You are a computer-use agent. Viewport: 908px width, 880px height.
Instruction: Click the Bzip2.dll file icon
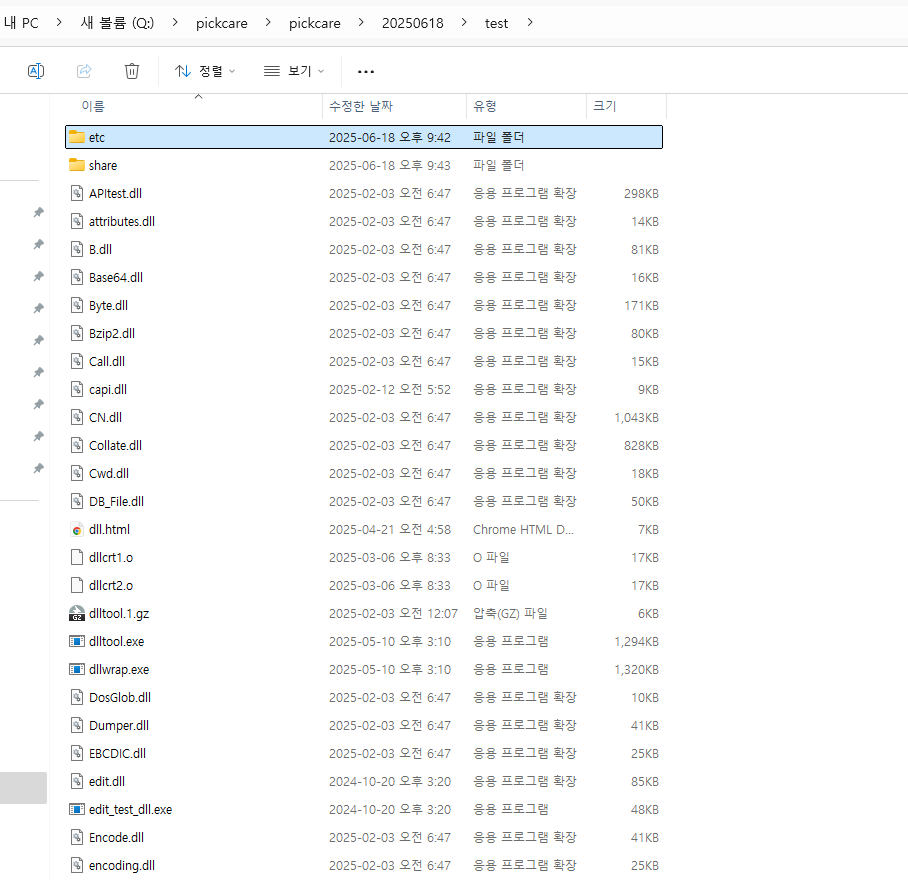(x=77, y=333)
